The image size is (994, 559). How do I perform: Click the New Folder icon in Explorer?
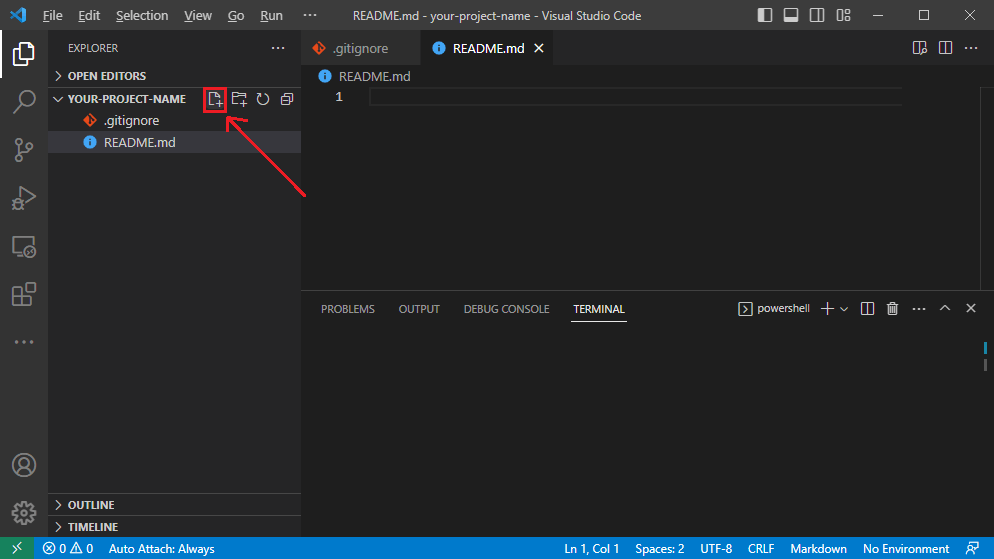[x=239, y=99]
